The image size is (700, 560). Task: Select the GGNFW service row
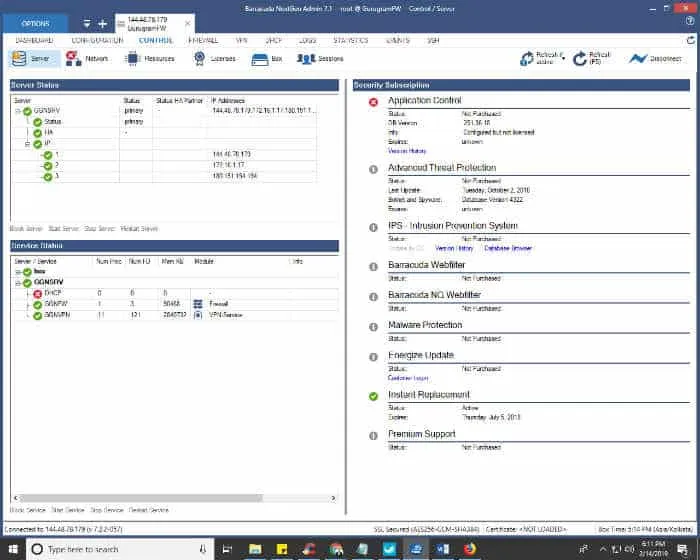click(x=175, y=304)
